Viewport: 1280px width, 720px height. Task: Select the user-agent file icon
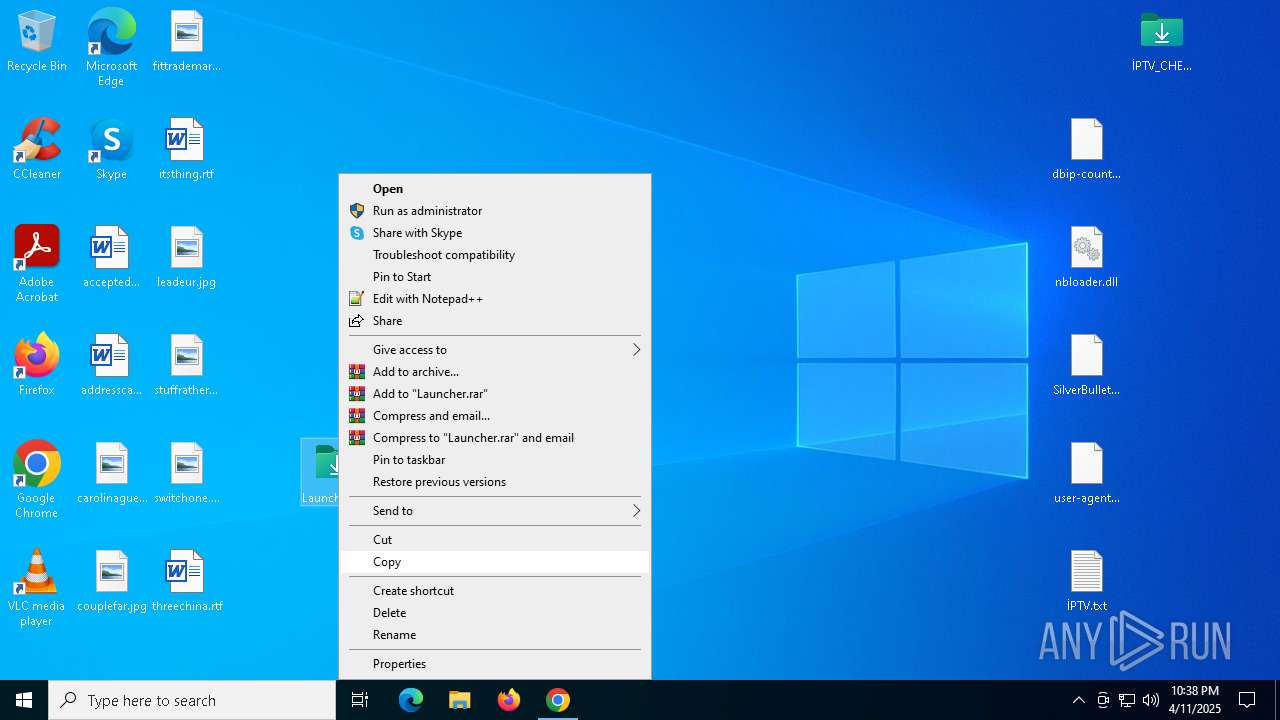click(x=1087, y=474)
